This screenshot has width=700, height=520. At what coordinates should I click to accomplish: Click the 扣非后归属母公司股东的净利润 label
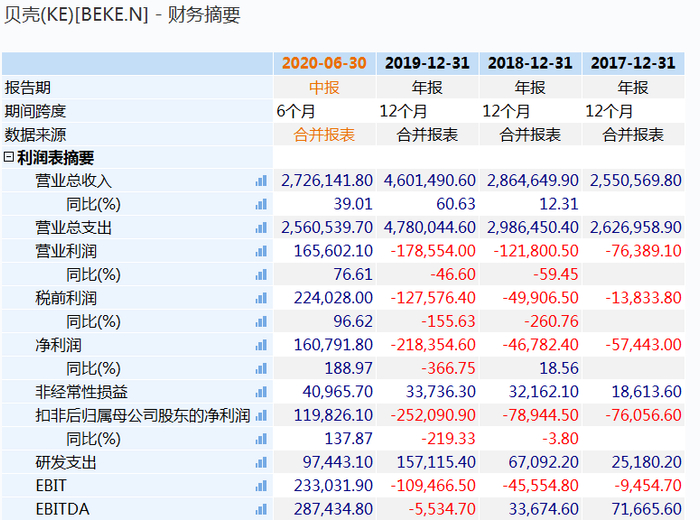pyautogui.click(x=142, y=416)
